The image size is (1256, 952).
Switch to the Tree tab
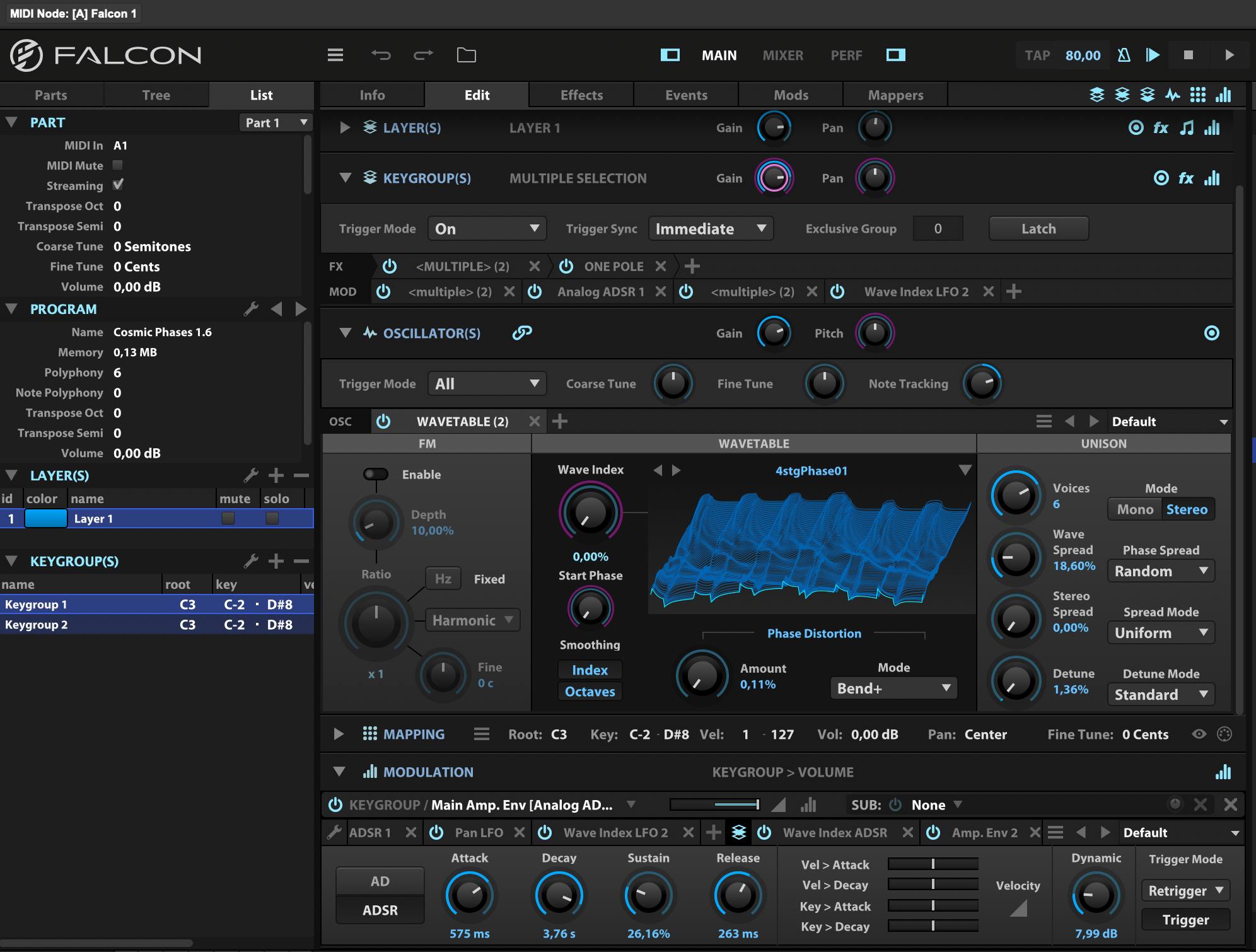[156, 95]
